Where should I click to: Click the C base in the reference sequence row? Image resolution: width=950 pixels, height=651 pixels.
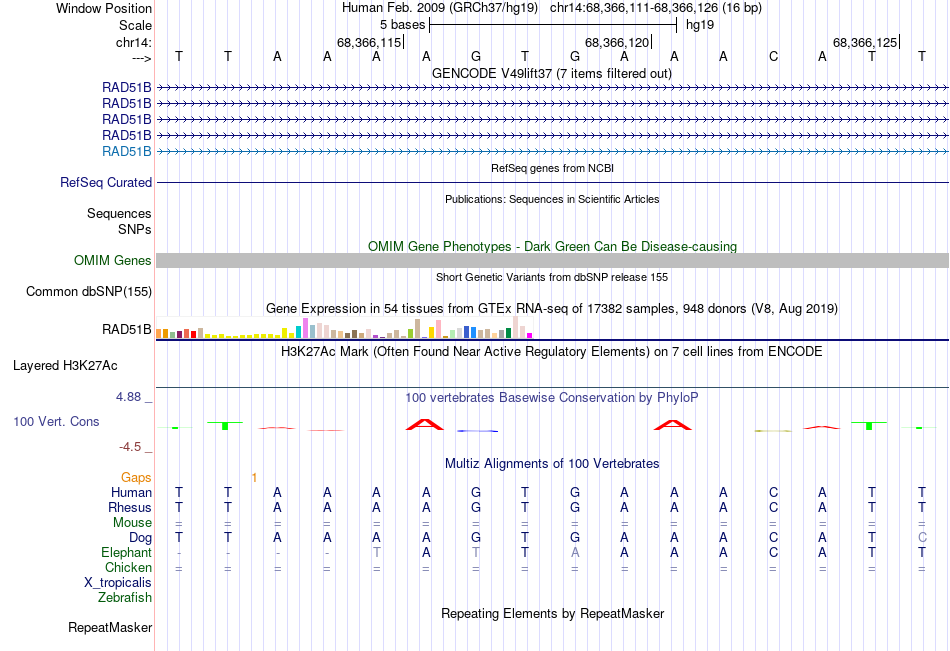[773, 56]
